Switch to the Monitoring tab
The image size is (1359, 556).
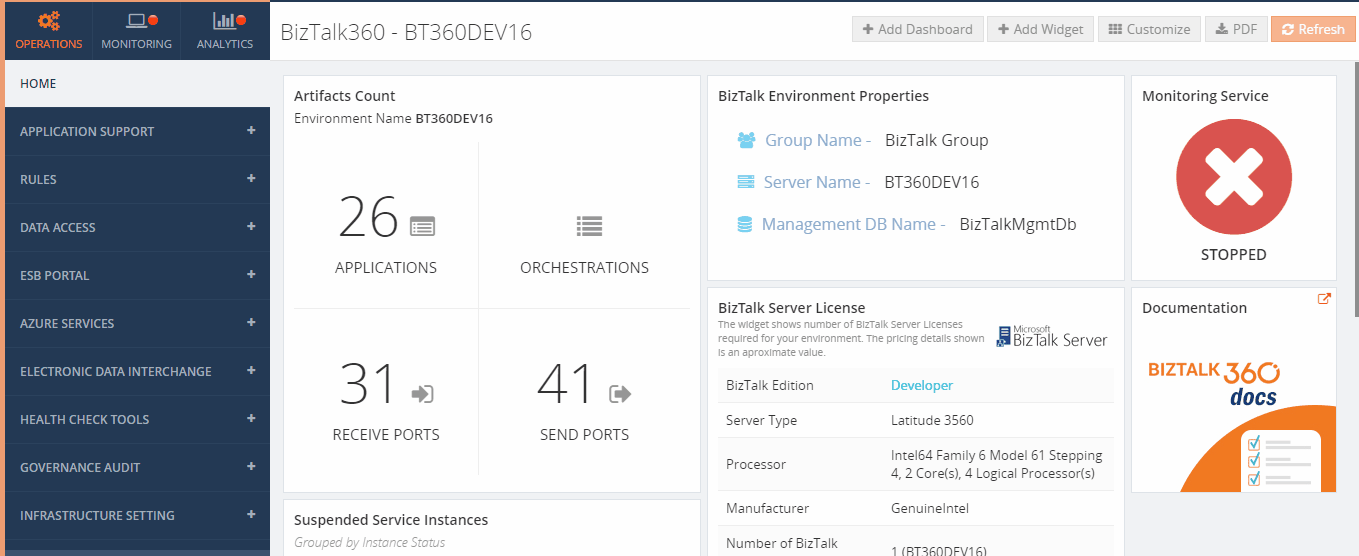click(136, 31)
